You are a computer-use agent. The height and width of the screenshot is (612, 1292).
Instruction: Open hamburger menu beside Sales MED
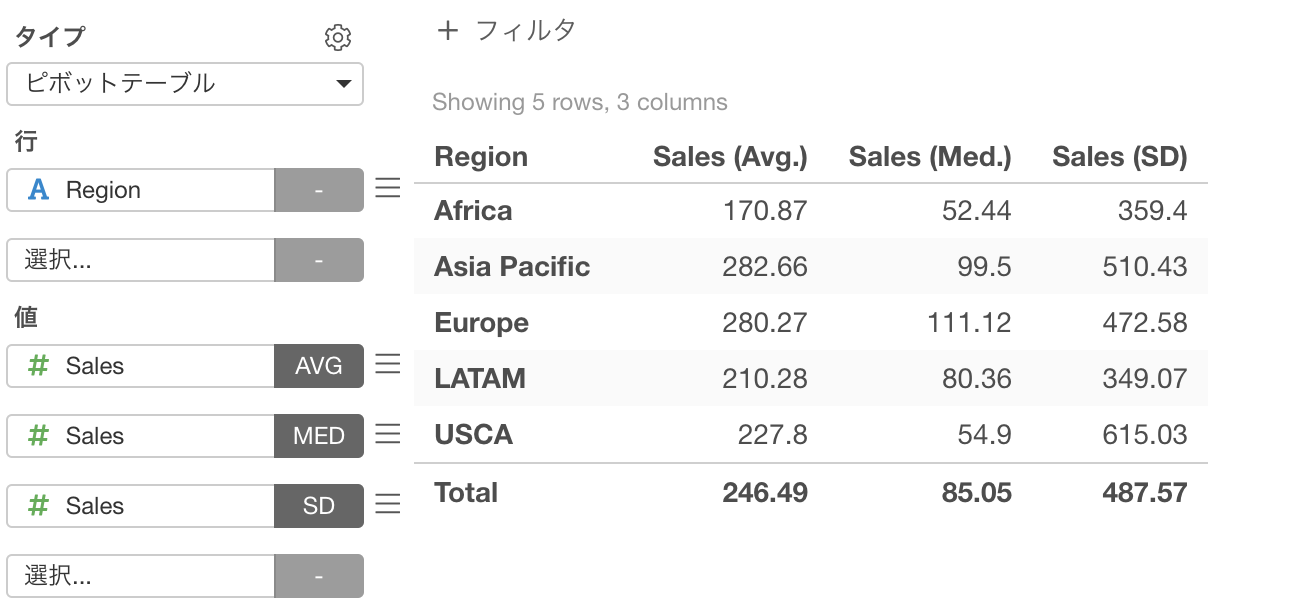[x=388, y=434]
